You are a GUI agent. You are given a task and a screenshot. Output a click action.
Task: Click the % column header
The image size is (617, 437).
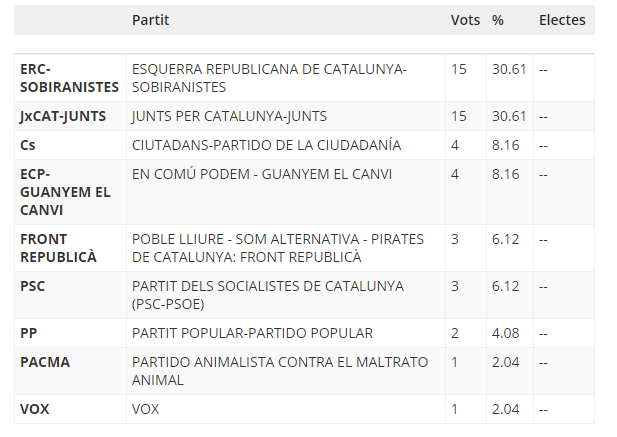tap(497, 20)
